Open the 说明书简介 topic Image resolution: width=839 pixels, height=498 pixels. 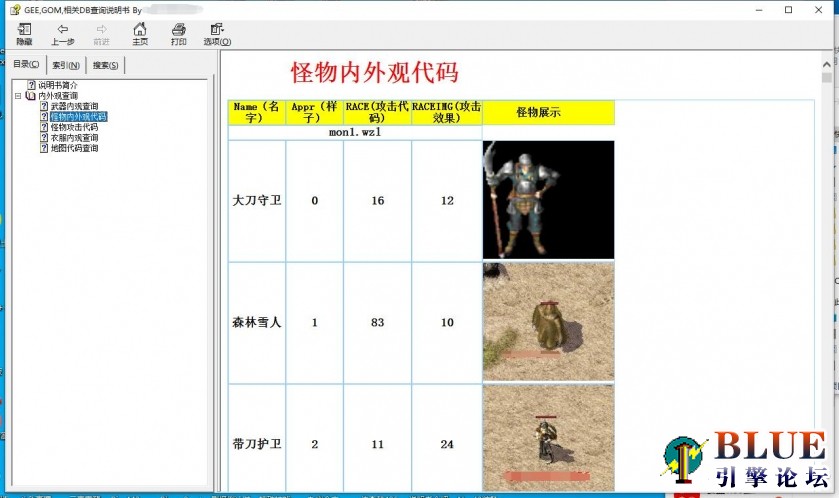(x=58, y=85)
